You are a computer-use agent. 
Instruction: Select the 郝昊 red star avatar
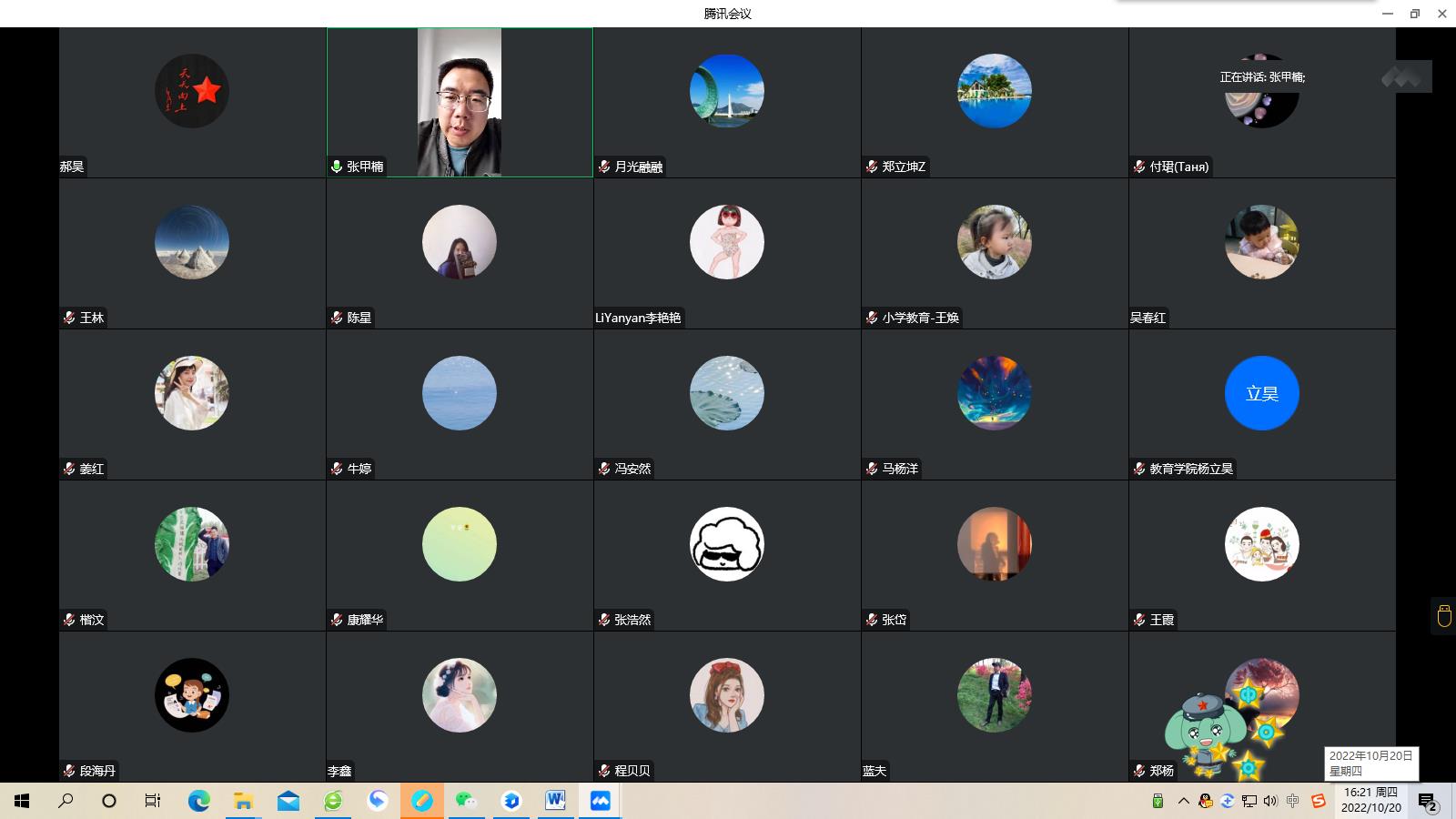(191, 91)
